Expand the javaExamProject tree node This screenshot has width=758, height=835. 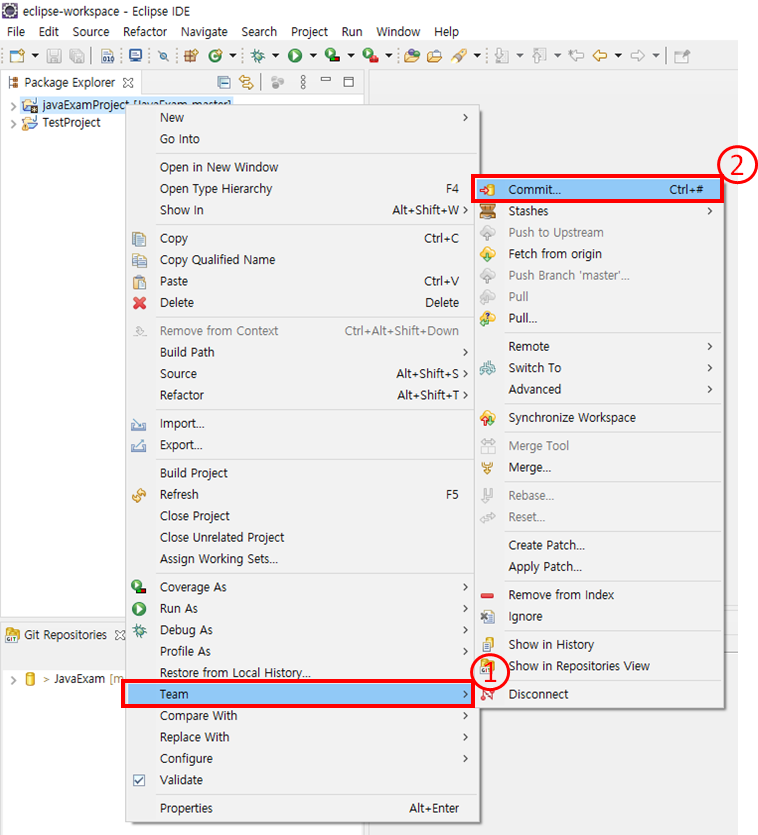[x=13, y=106]
